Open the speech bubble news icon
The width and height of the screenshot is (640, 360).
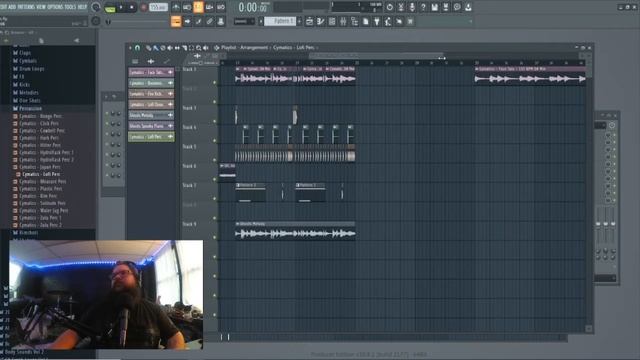[x=457, y=7]
